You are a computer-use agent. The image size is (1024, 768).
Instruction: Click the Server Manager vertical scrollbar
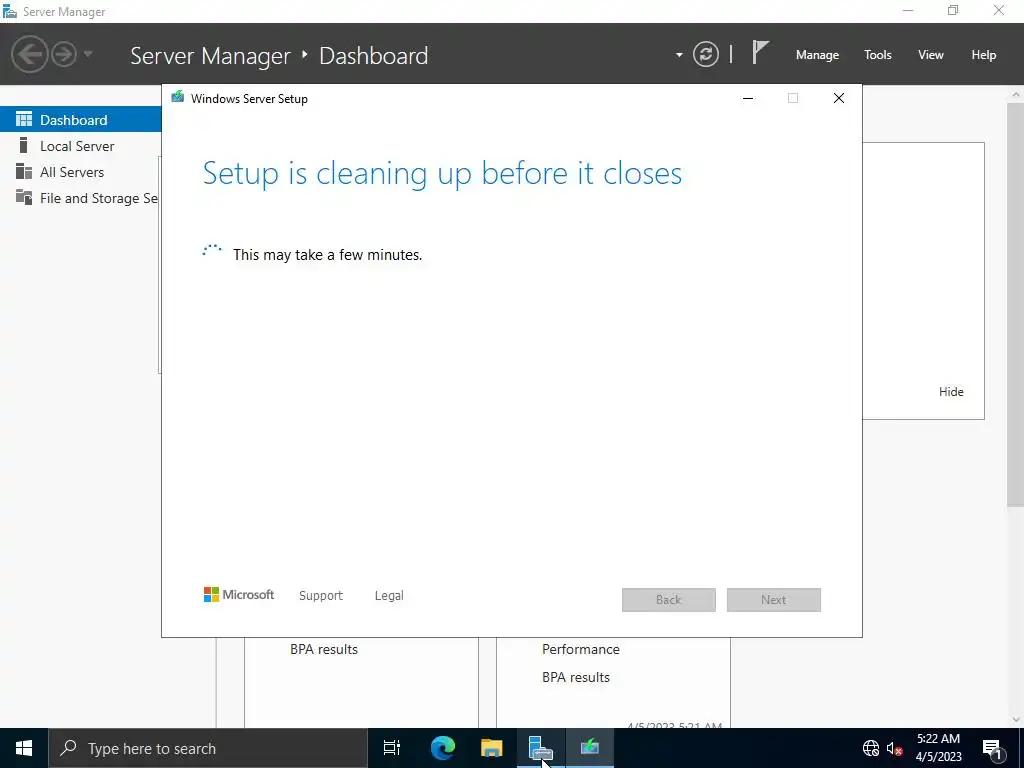1016,302
